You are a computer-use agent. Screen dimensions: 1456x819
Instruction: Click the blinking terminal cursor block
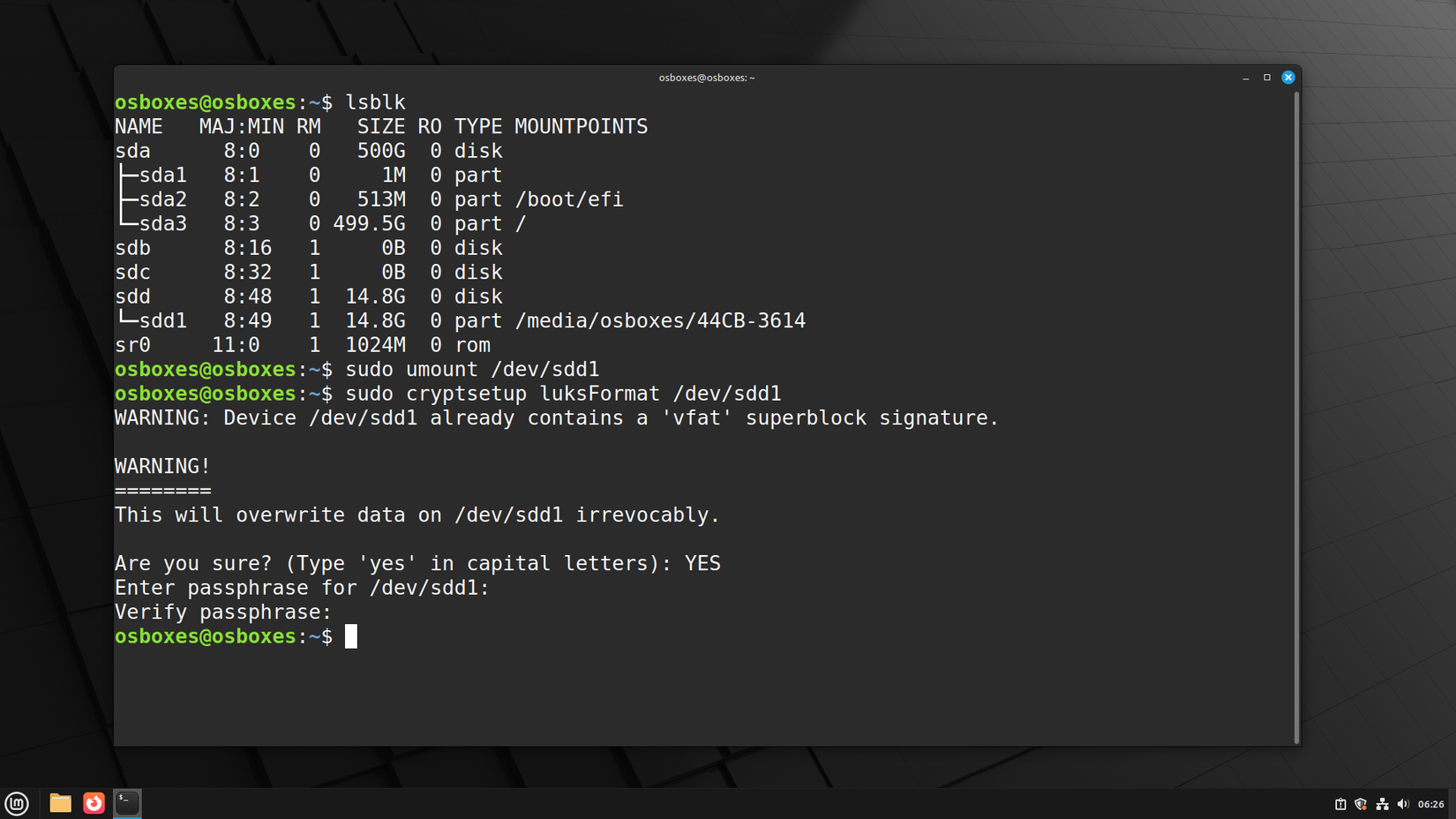point(350,636)
